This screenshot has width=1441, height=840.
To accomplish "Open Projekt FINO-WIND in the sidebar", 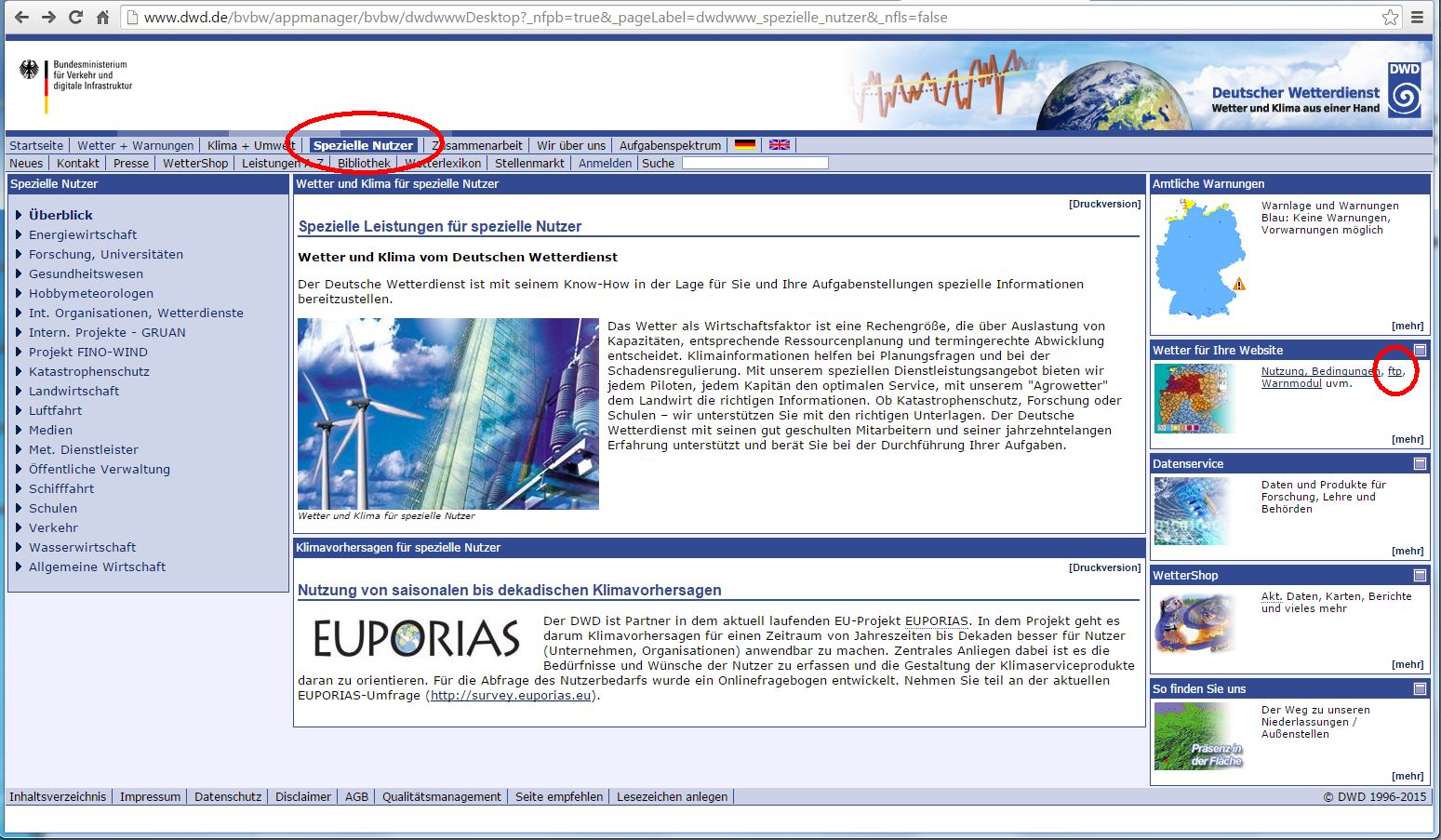I will [88, 352].
